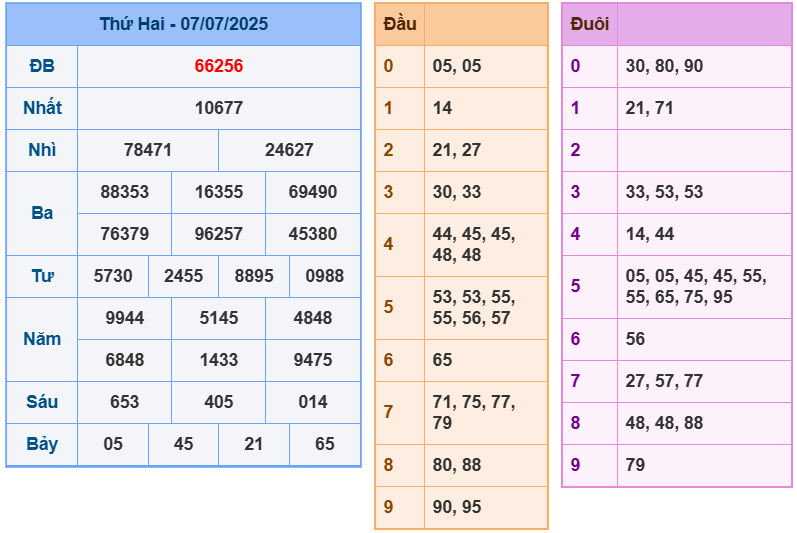Click sixth prize number 653

tap(125, 402)
